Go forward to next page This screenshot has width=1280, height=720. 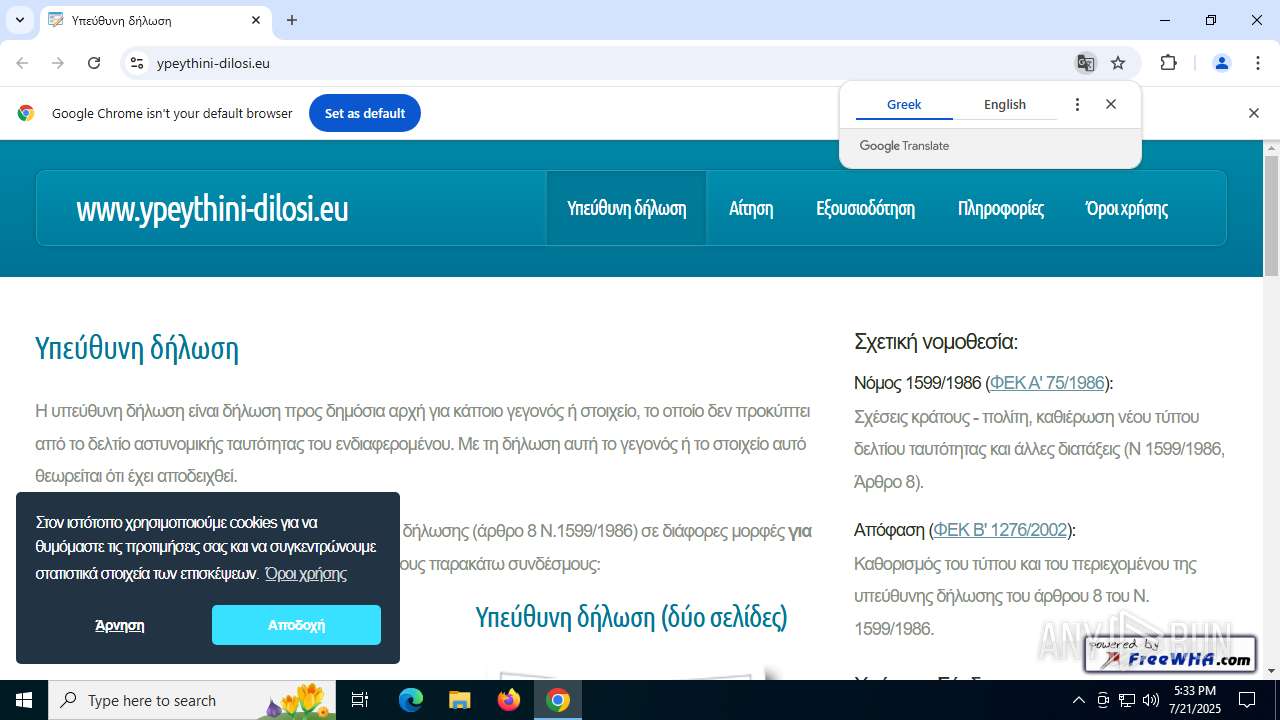[x=58, y=63]
